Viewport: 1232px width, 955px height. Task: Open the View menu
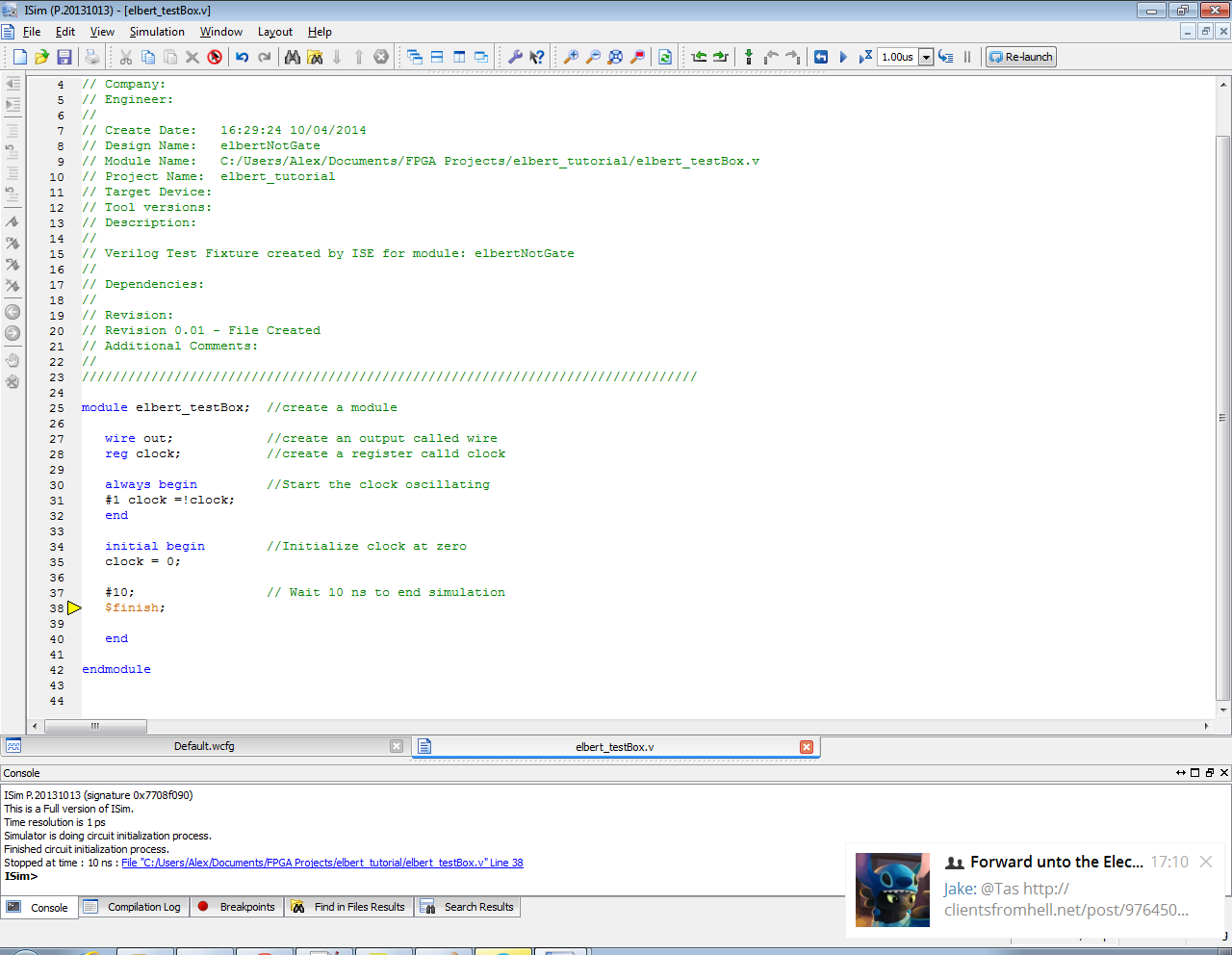pyautogui.click(x=102, y=32)
